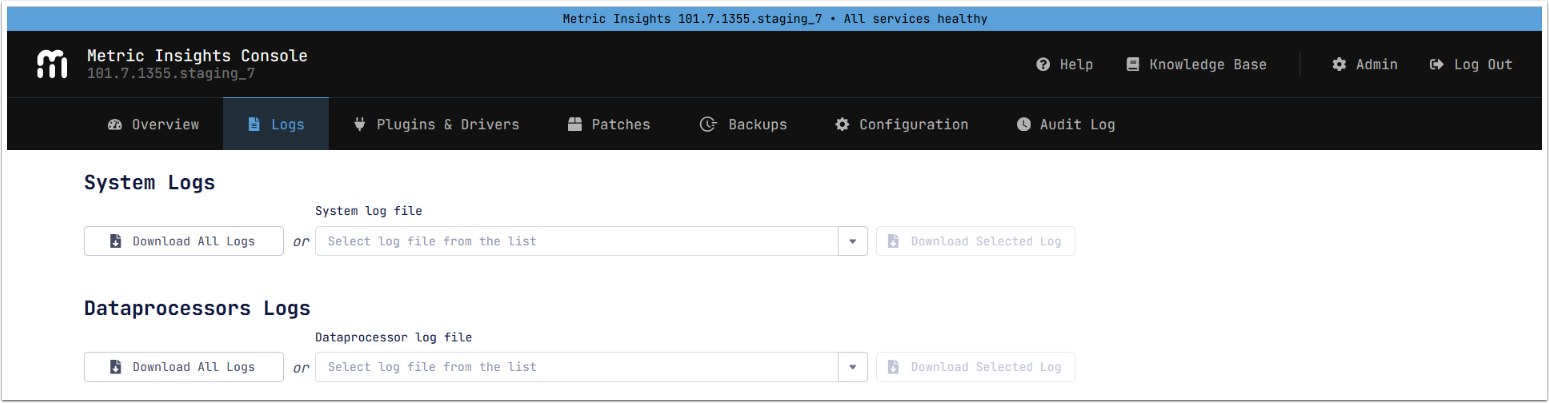Download All Logs under Dataprocessors Logs
The width and height of the screenshot is (1549, 403).
184,367
